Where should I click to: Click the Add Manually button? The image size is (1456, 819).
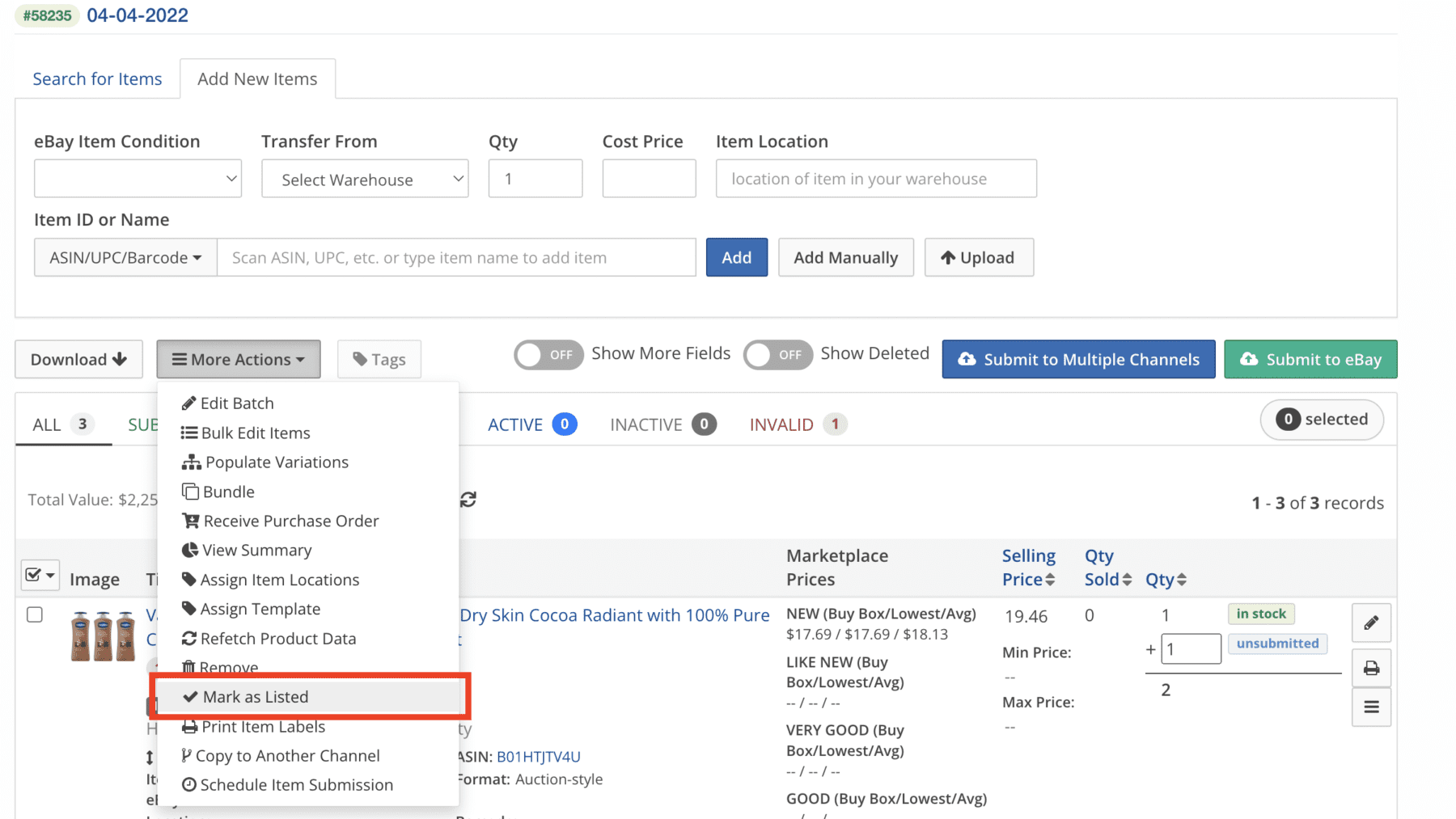pos(845,257)
